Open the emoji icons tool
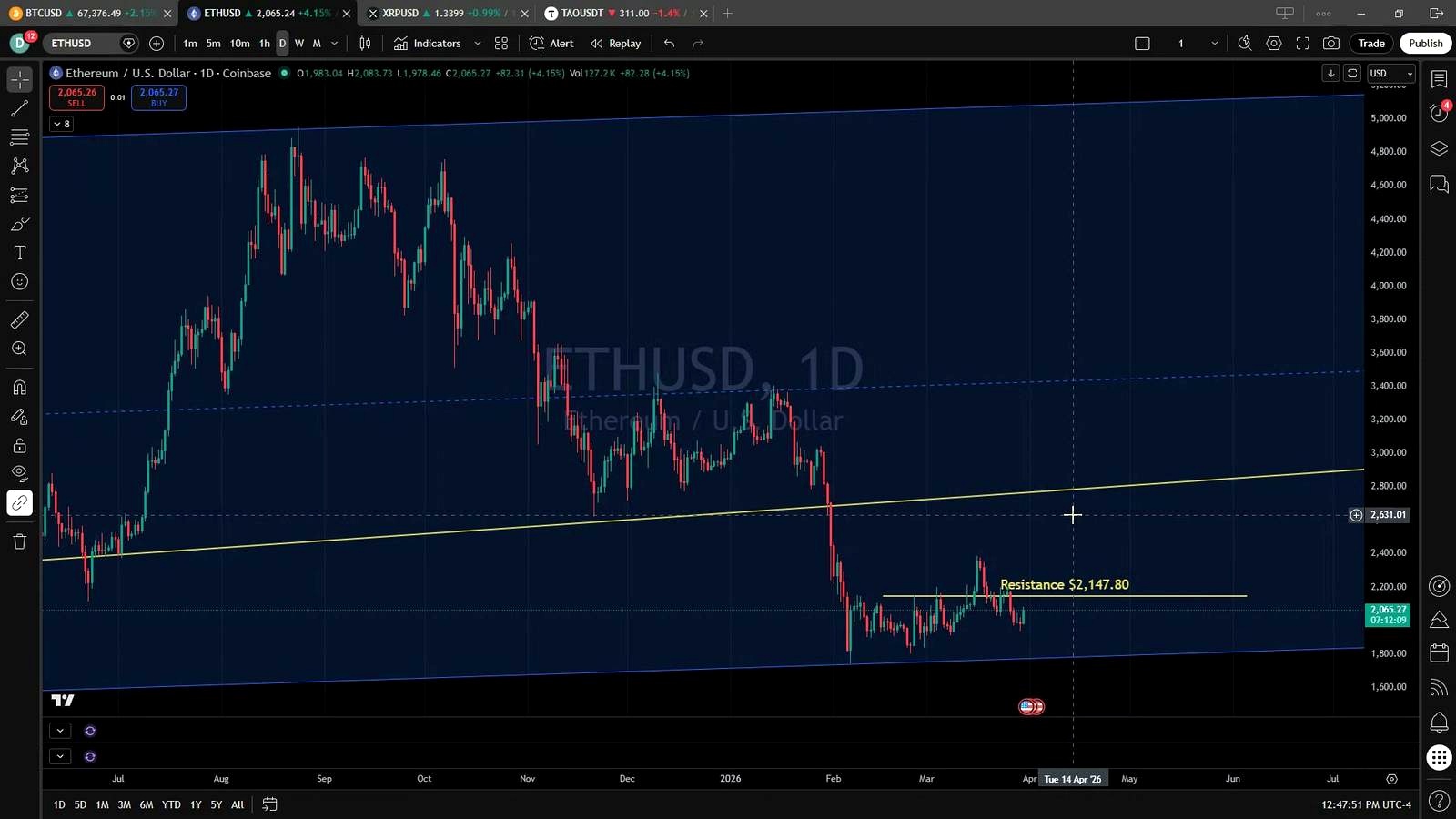Image resolution: width=1456 pixels, height=819 pixels. (x=19, y=282)
